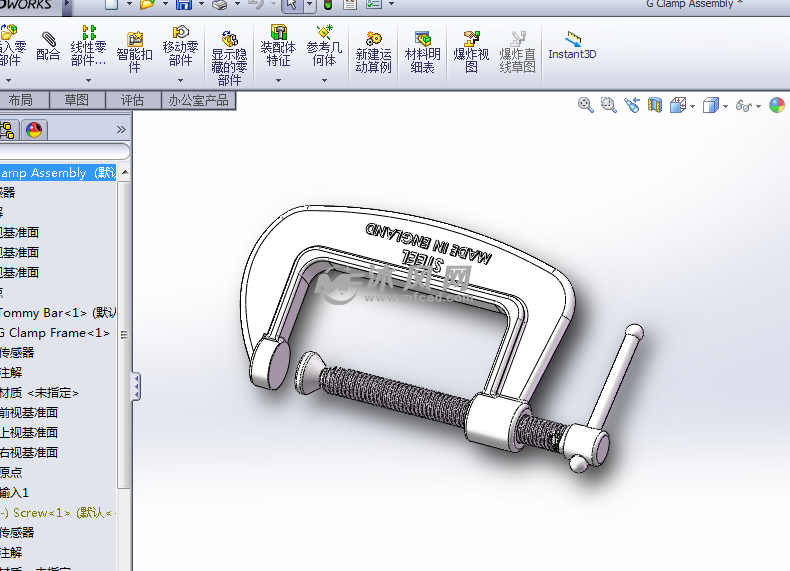Select 右视基准面 plane in tree

click(x=29, y=453)
